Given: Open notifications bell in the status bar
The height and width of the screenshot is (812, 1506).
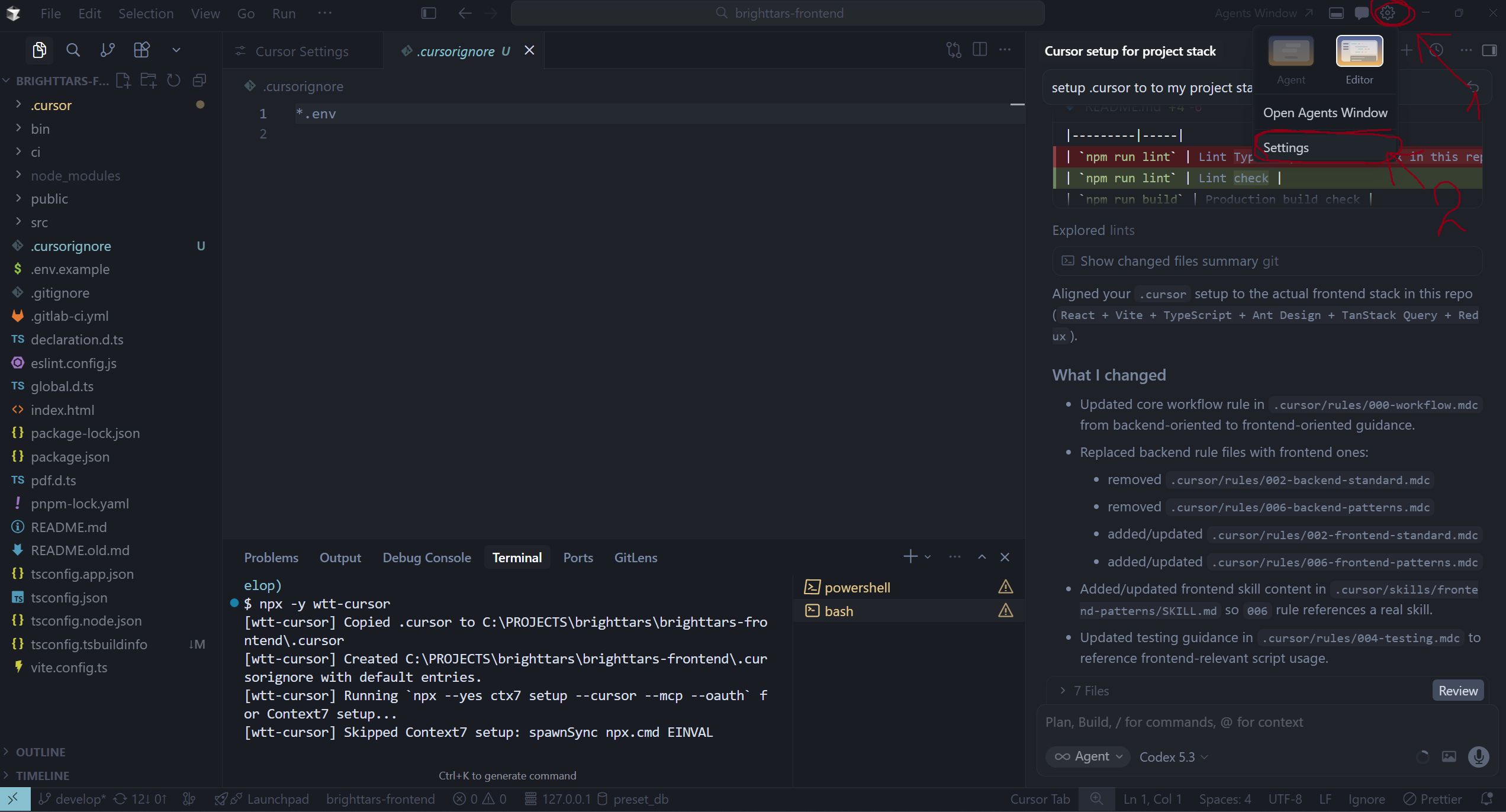Looking at the screenshot, I should tap(1486, 799).
